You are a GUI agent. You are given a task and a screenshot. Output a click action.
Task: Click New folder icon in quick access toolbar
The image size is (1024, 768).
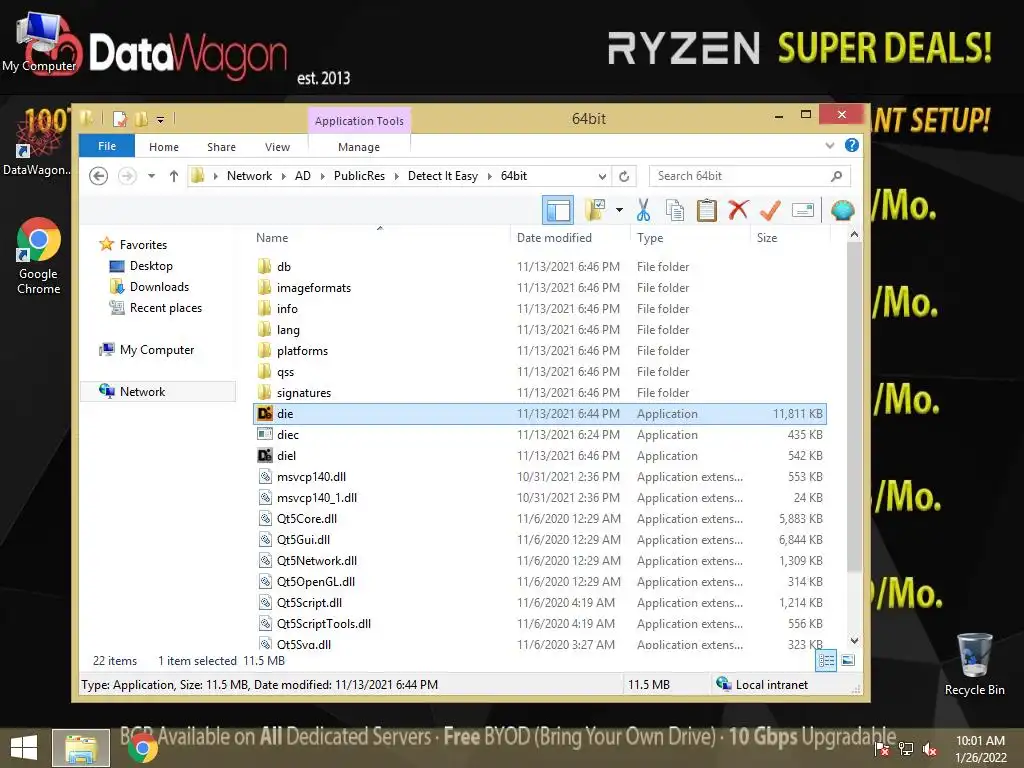[140, 119]
